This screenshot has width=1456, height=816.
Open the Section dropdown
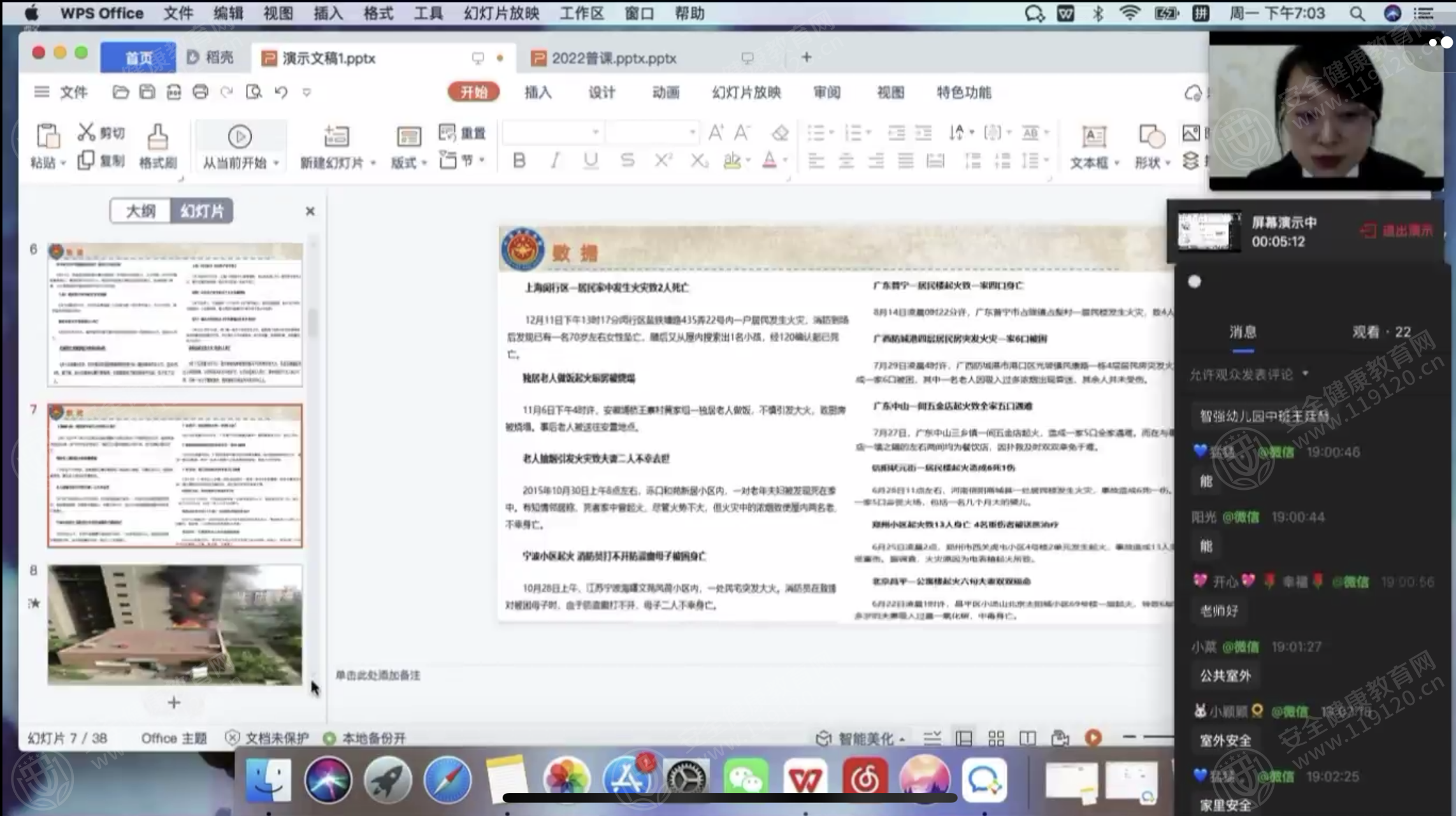(463, 161)
